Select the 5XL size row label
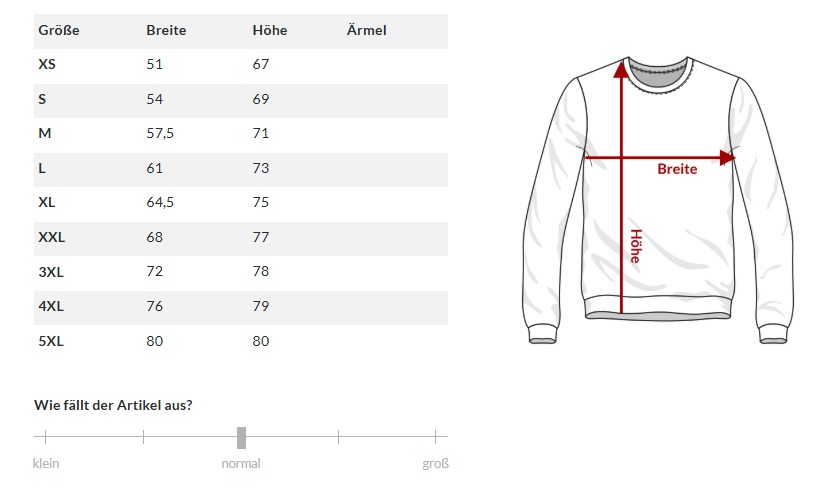 [51, 341]
